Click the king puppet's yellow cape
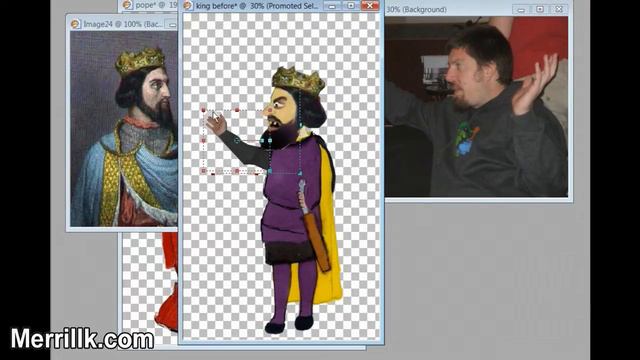Viewport: 640px width, 360px height. (x=329, y=229)
